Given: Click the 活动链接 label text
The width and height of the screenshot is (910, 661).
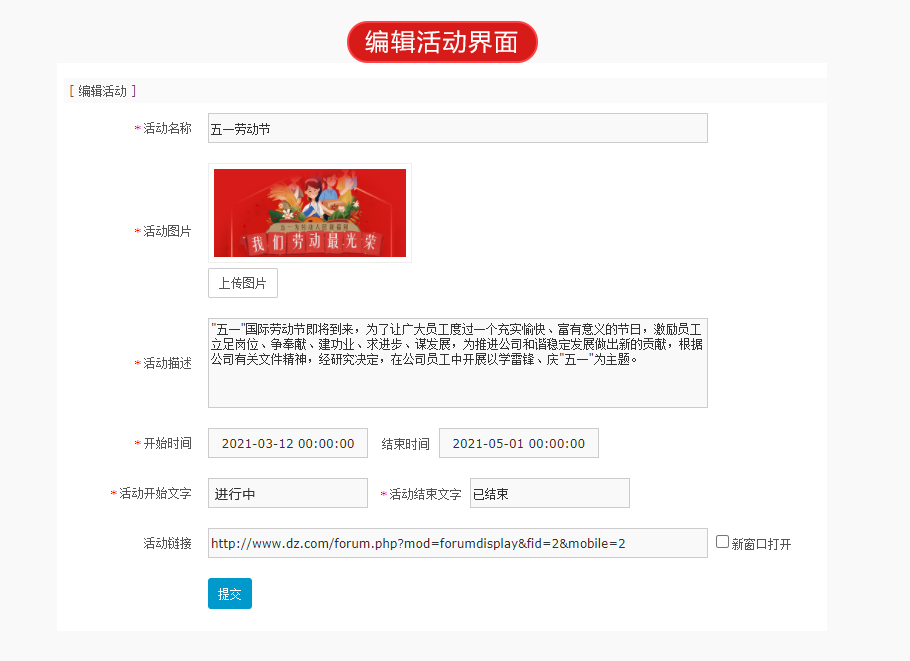Looking at the screenshot, I should (x=167, y=543).
